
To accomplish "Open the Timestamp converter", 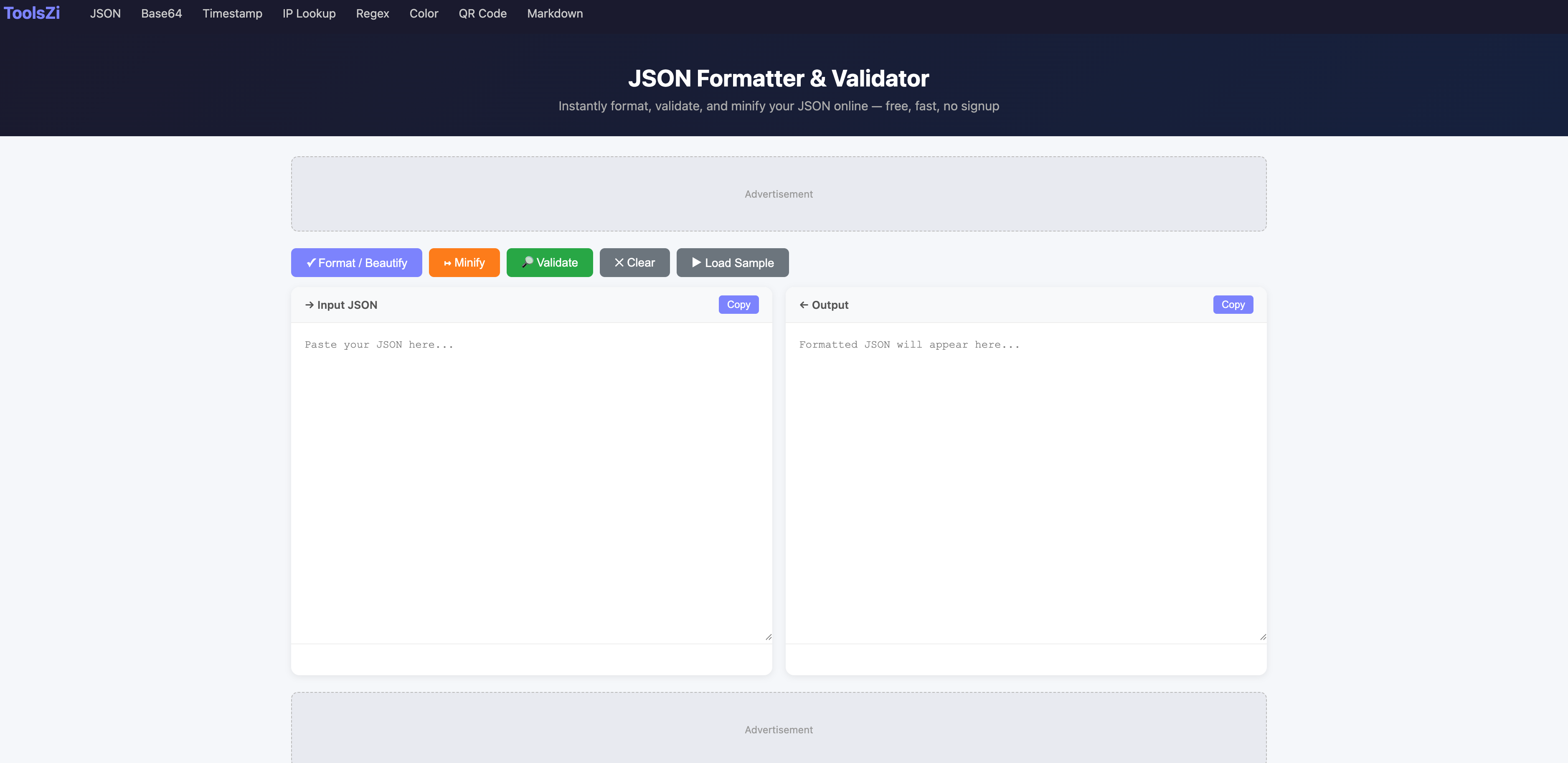I will (x=232, y=13).
